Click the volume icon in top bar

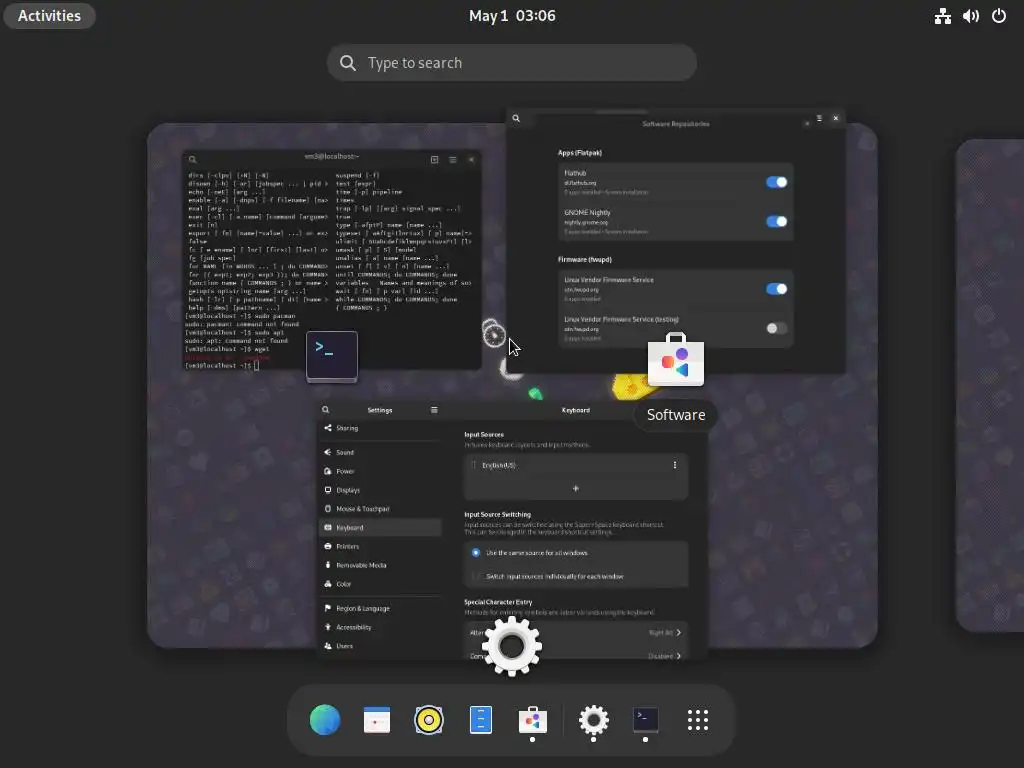coord(970,16)
